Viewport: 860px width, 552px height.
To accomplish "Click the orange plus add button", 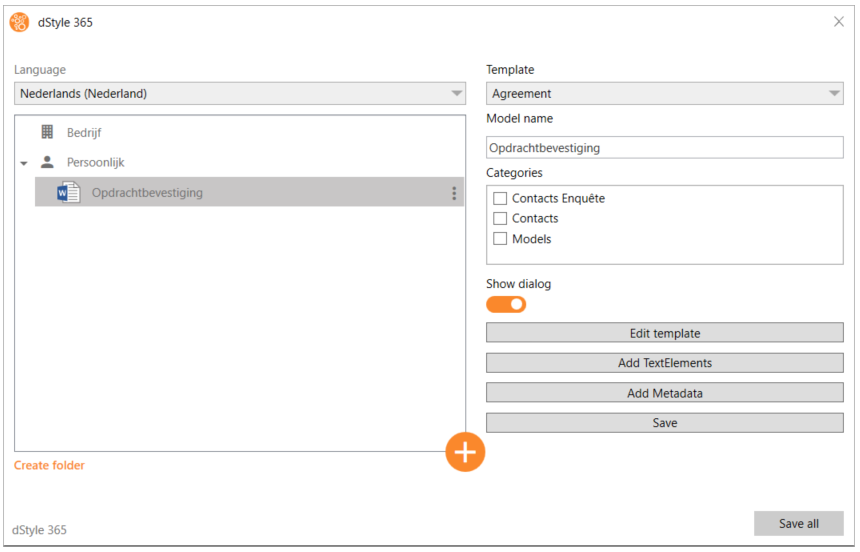I will (x=465, y=452).
